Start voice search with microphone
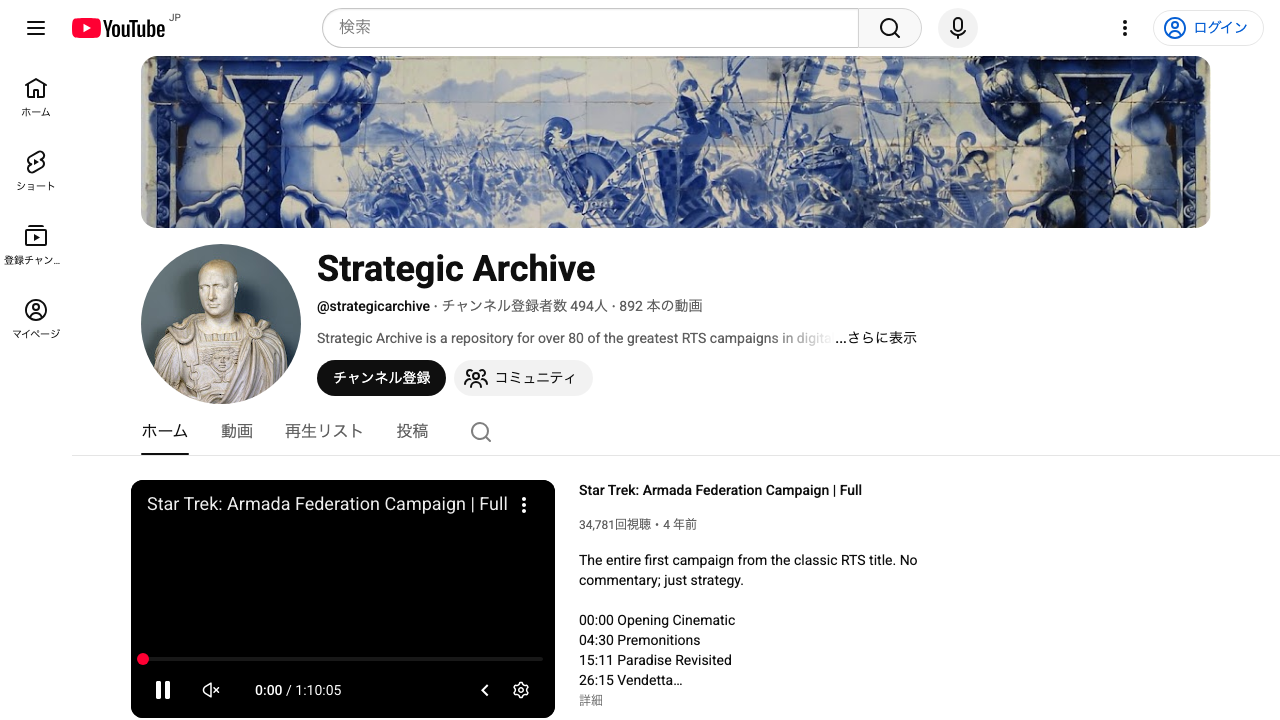 (958, 28)
